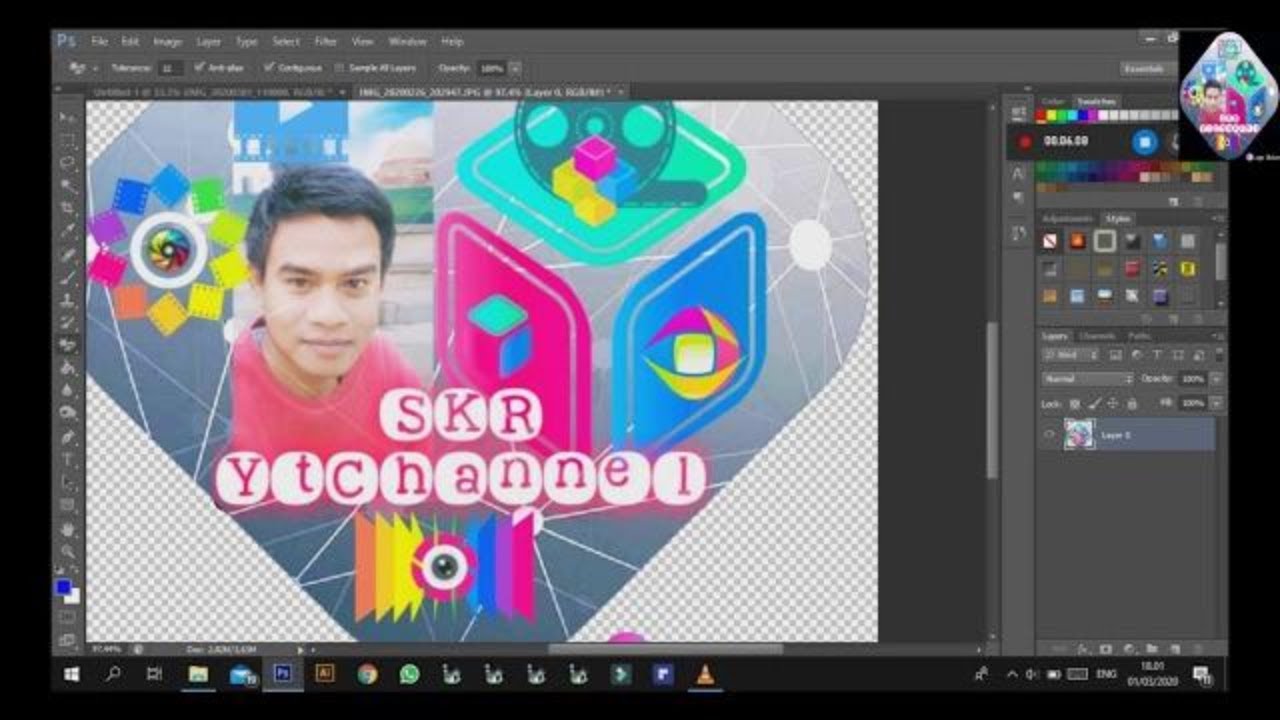Viewport: 1280px width, 720px height.
Task: Stop the screen recording
Action: pyautogui.click(x=1145, y=142)
